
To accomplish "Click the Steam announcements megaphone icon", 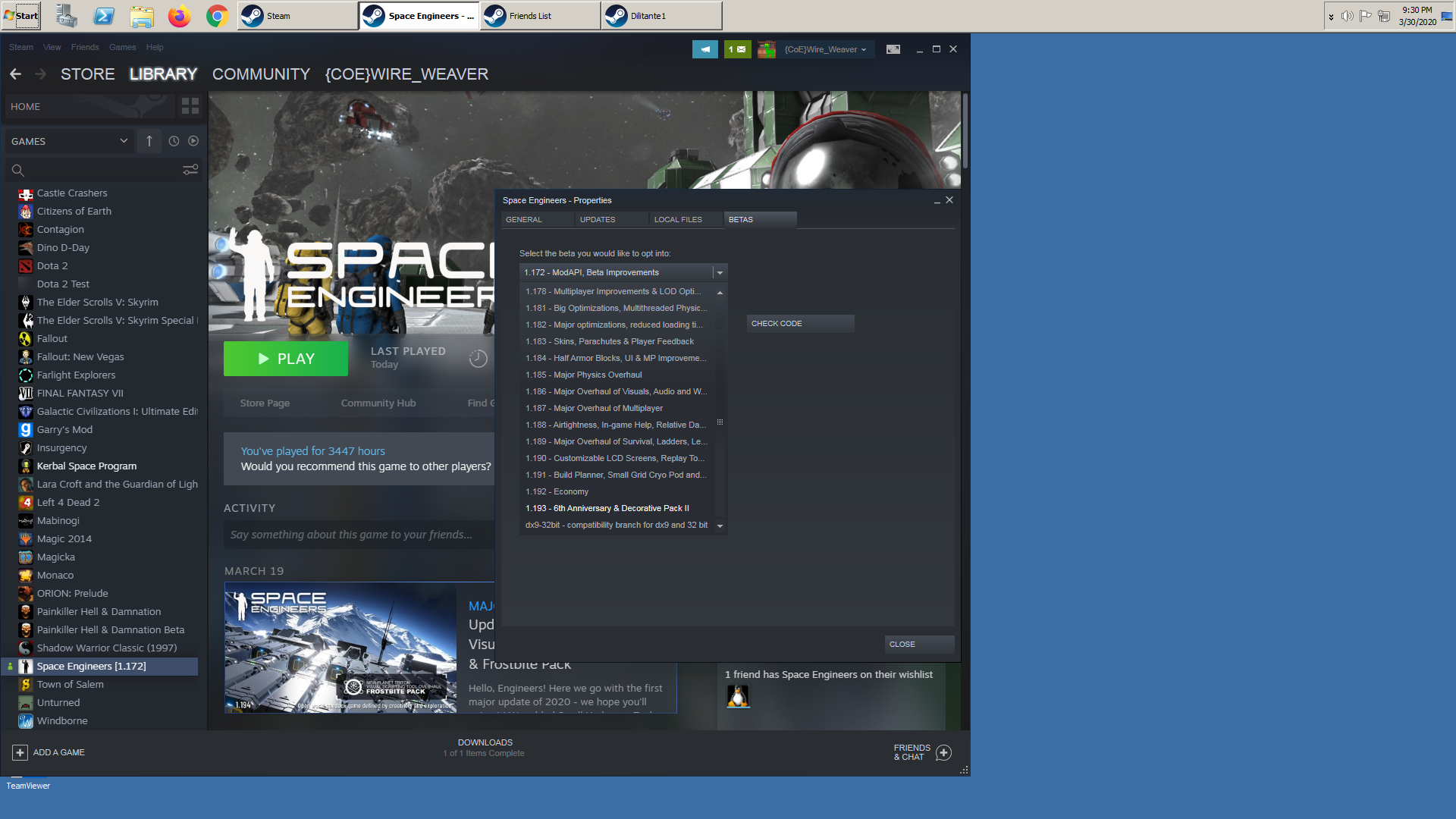I will click(704, 49).
